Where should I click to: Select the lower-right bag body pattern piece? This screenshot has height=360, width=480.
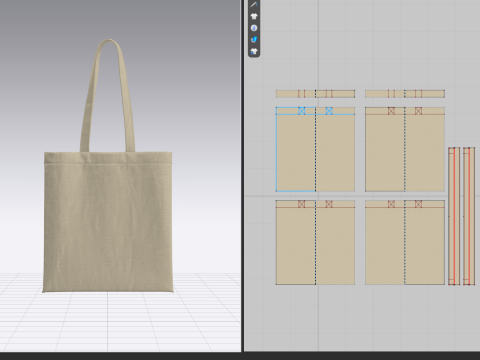click(x=405, y=242)
